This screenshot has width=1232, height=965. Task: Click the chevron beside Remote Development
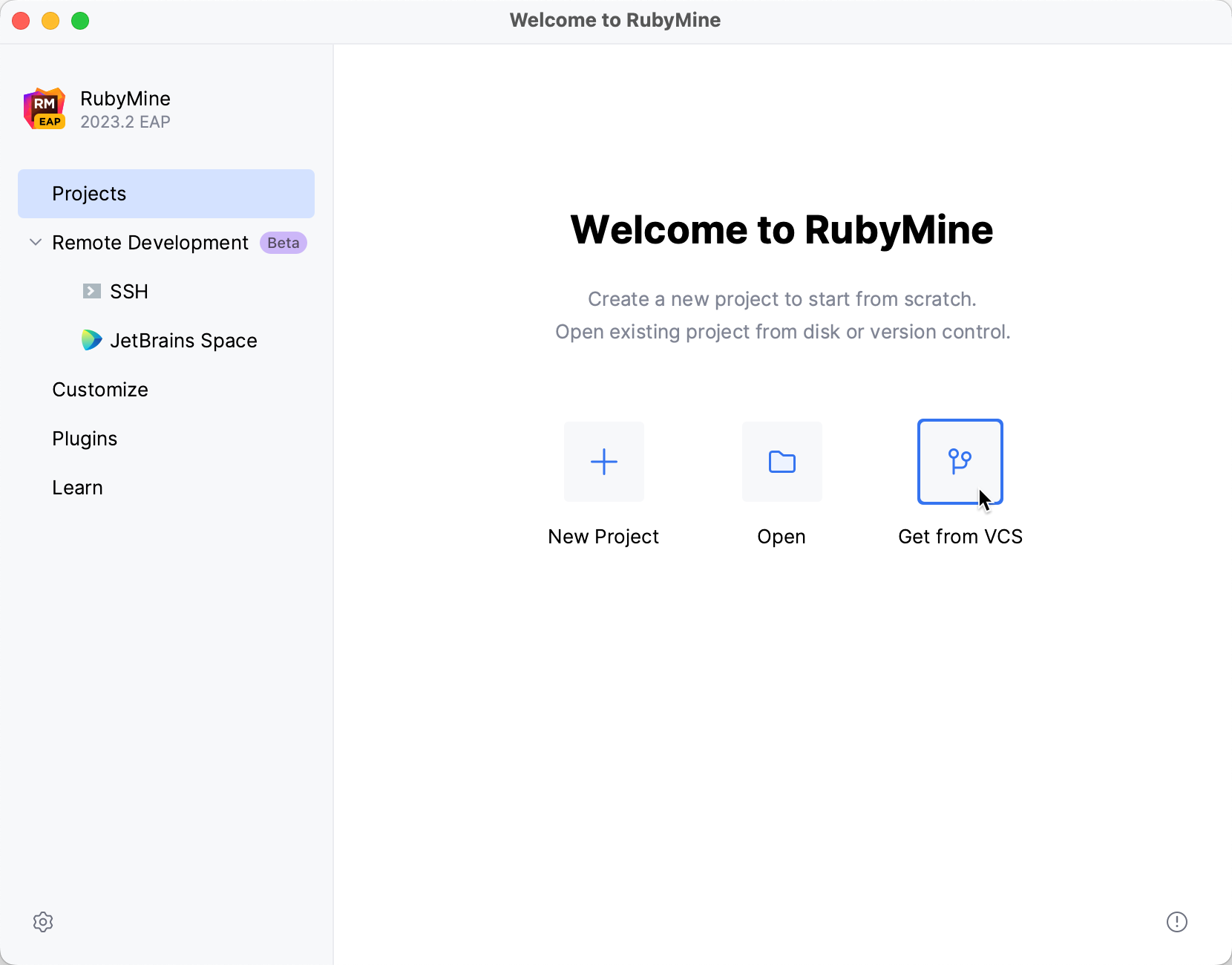pos(34,242)
